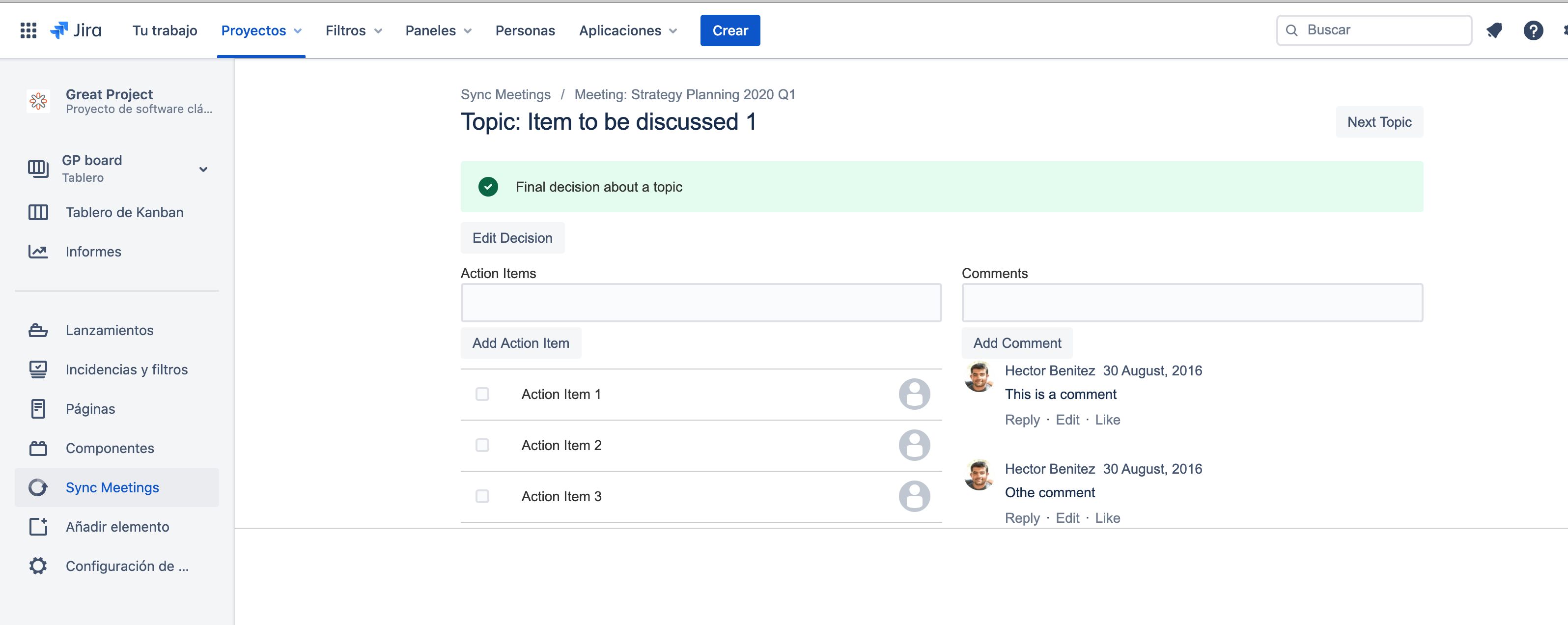Go to the Personas menu item
Viewport: 1568px width, 625px height.
pyautogui.click(x=525, y=30)
